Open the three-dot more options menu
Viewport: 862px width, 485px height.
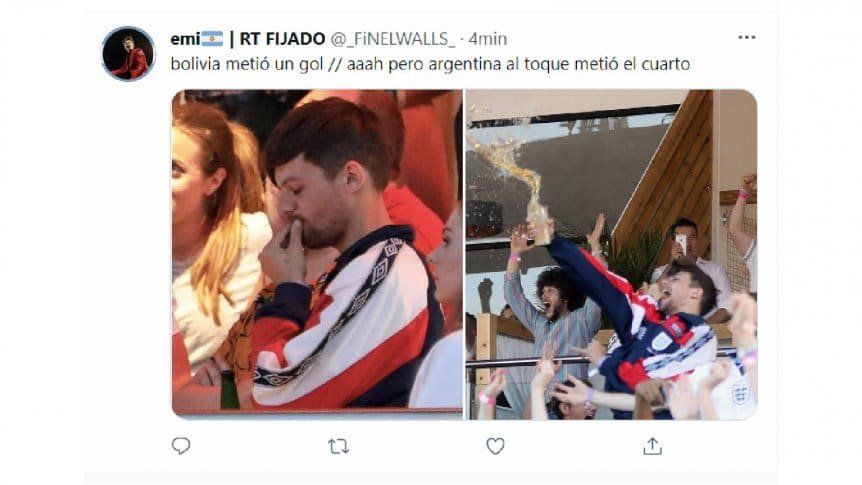(747, 37)
